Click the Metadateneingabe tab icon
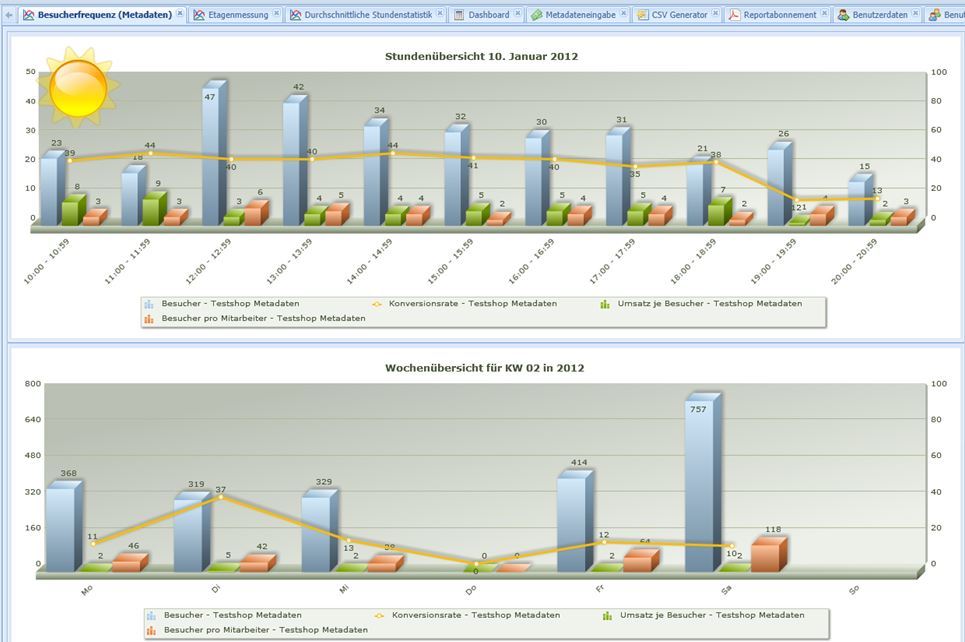Viewport: 965px width, 642px height. tap(536, 15)
